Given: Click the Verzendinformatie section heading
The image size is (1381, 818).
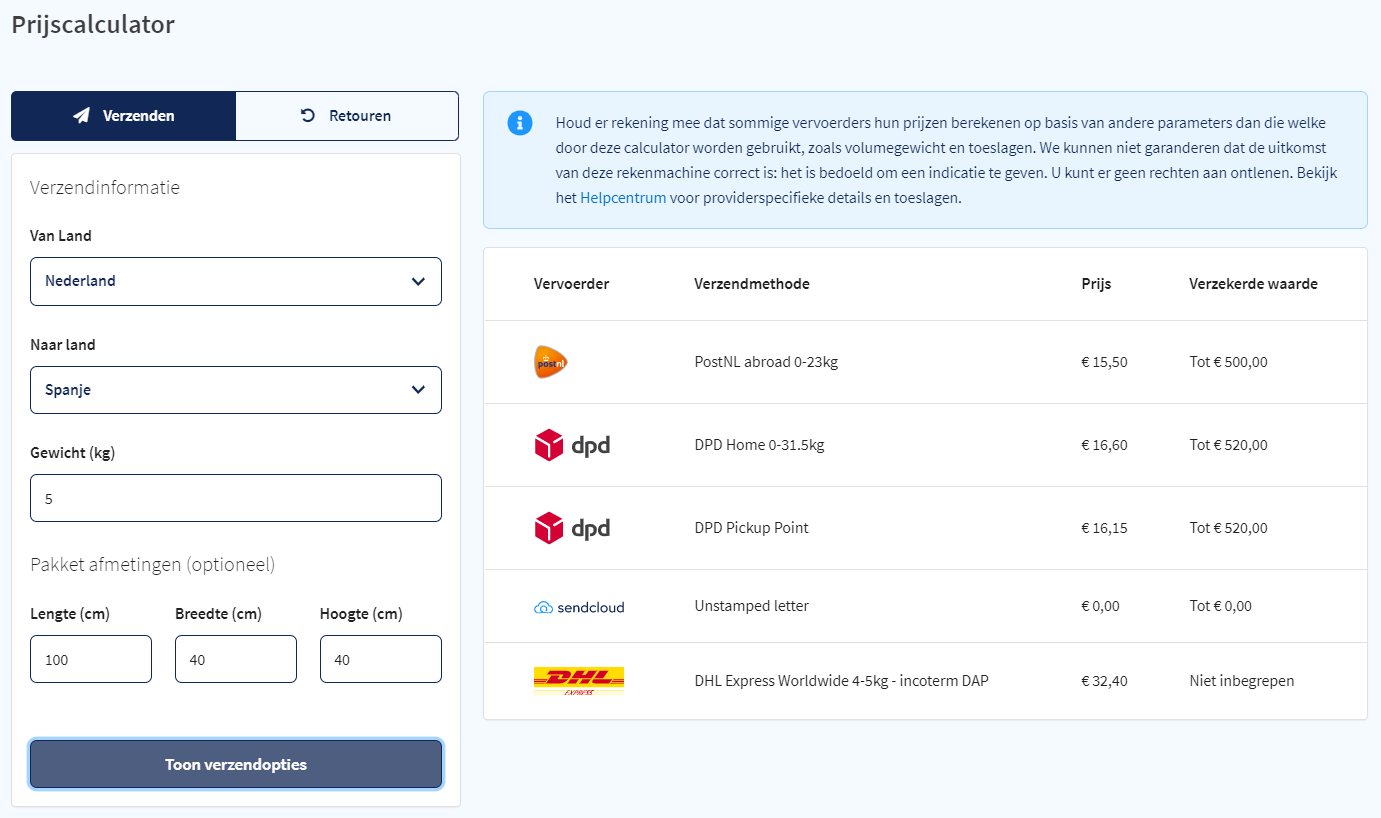Looking at the screenshot, I should pos(105,187).
